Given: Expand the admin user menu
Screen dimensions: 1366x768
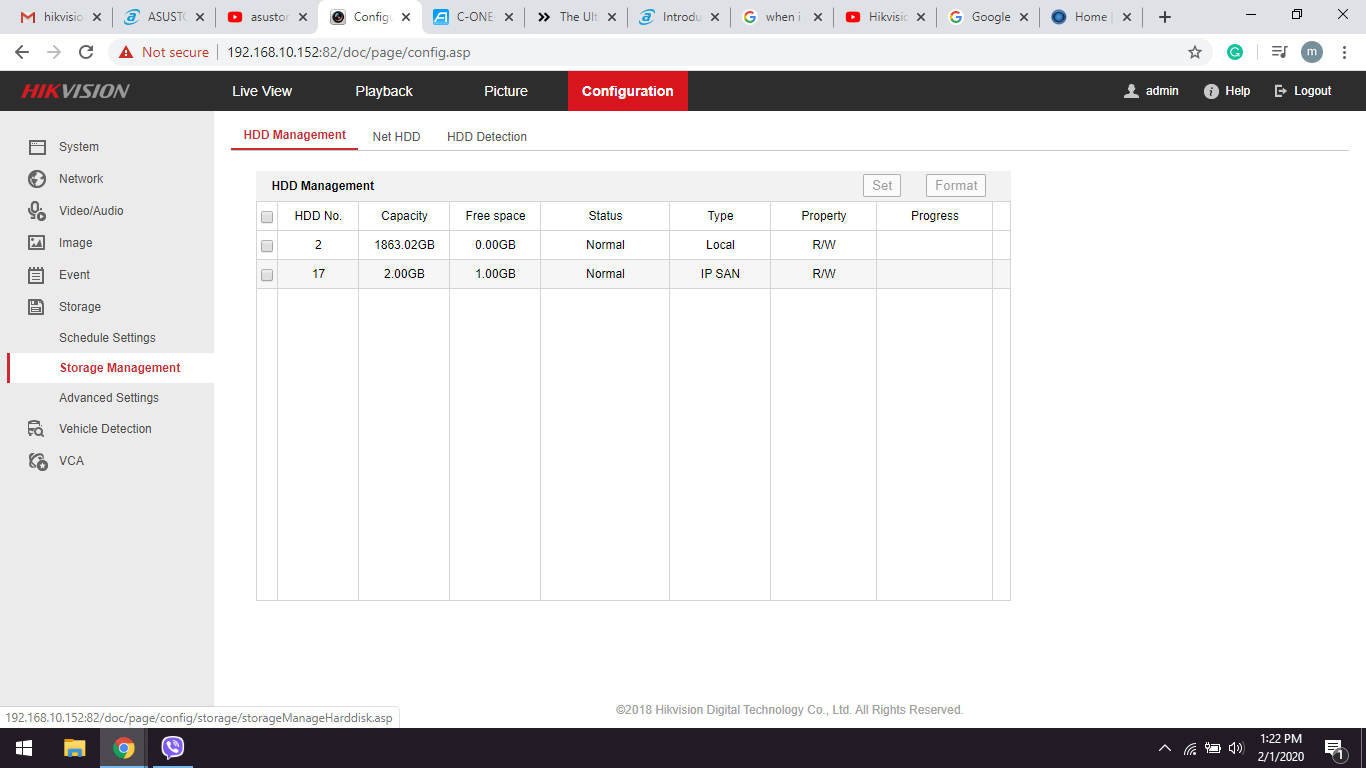Looking at the screenshot, I should tap(1151, 91).
